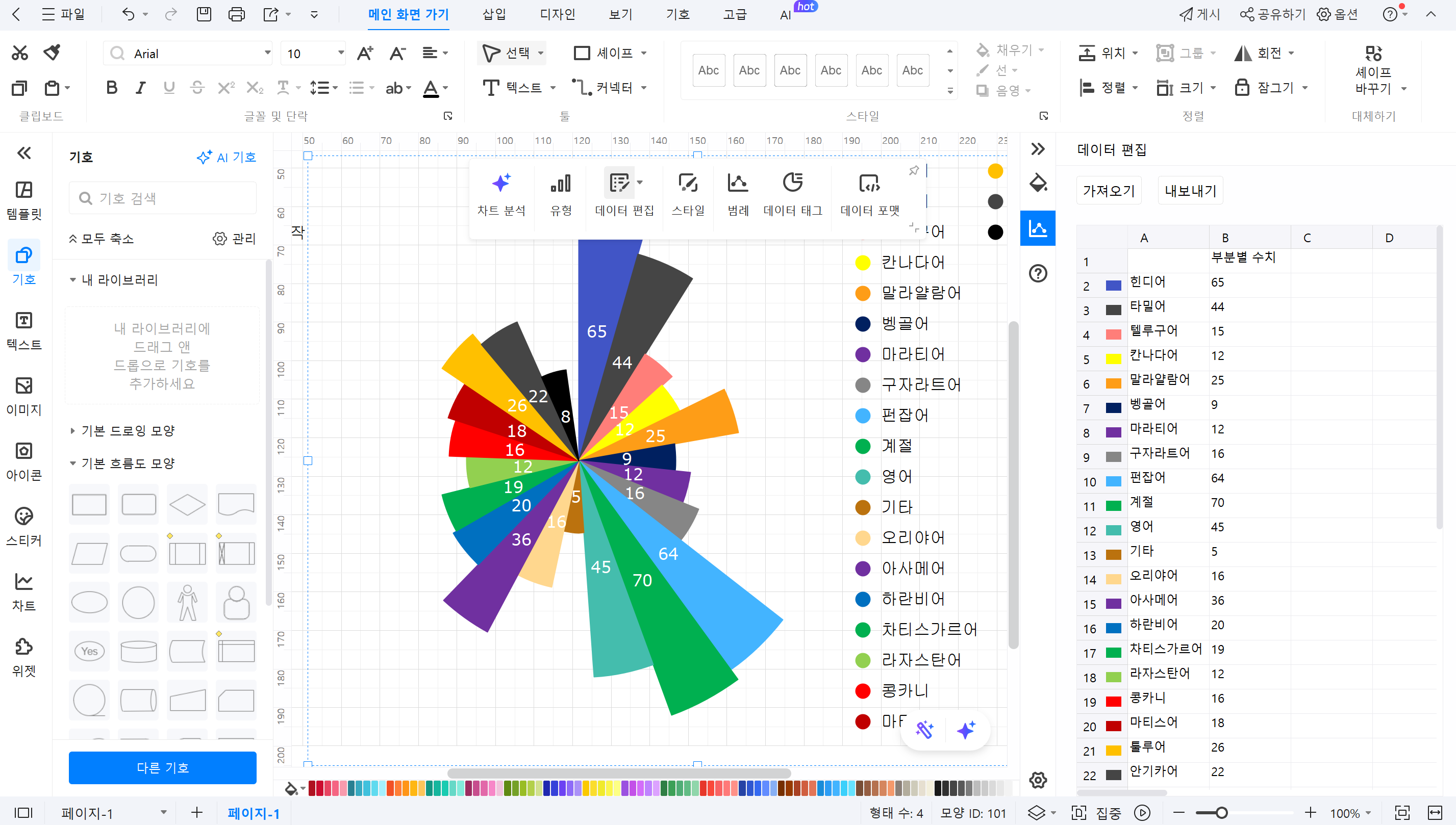Viewport: 1456px width, 825px height.
Task: Open the 고급 tab
Action: (735, 14)
